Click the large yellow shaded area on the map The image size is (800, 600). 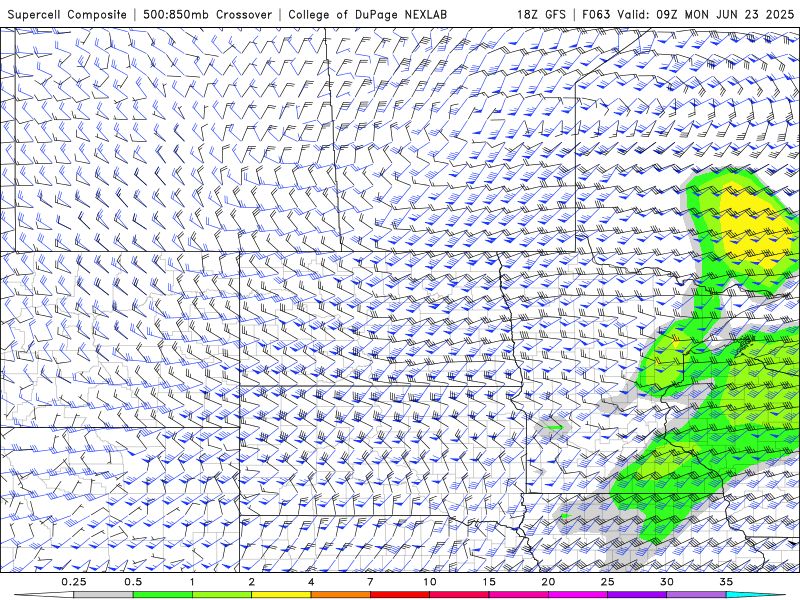[x=755, y=227]
